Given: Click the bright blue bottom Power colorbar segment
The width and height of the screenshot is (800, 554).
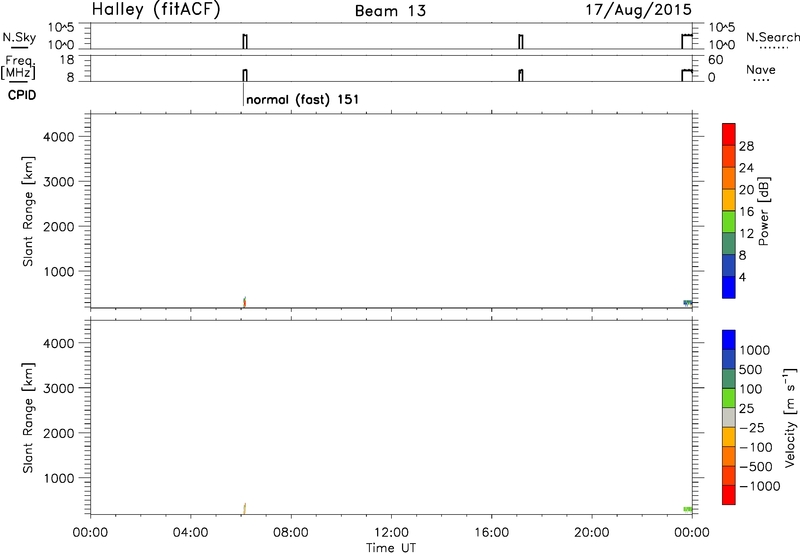Looking at the screenshot, I should point(729,287).
